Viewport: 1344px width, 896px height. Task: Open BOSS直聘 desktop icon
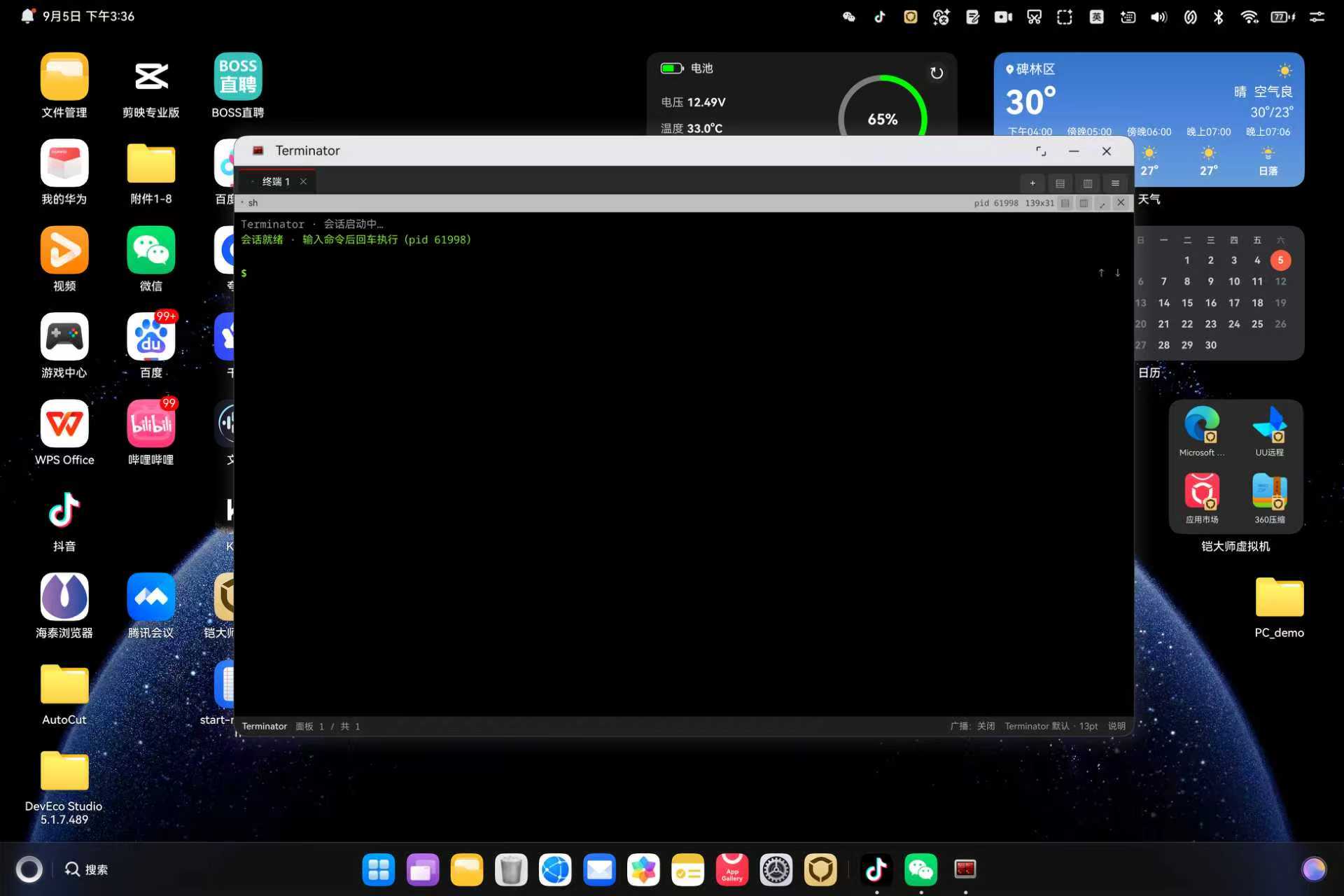click(238, 86)
